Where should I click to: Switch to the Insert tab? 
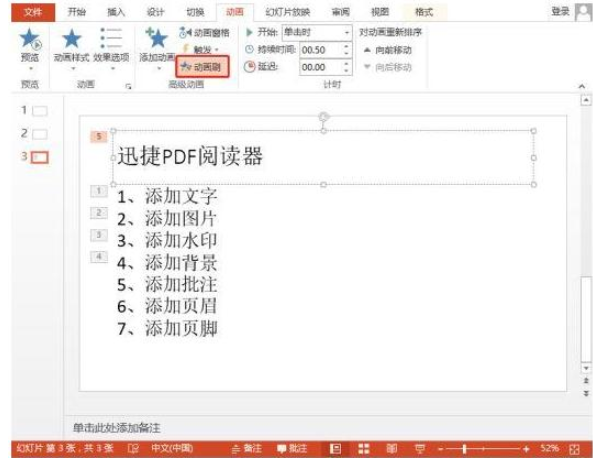116,12
